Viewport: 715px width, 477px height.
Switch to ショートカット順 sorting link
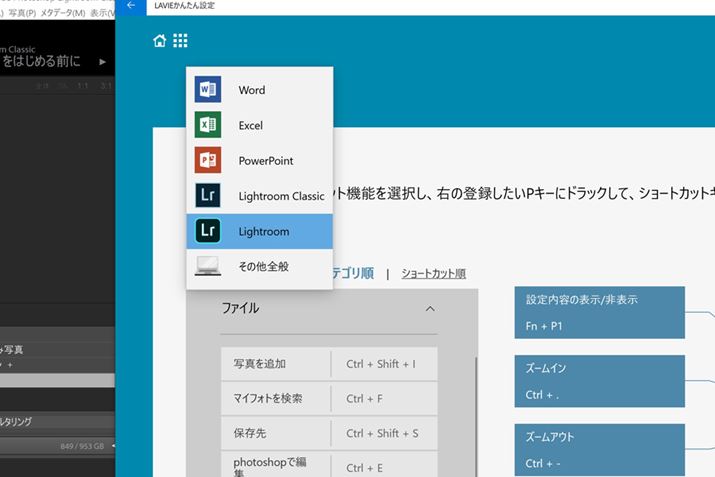click(434, 274)
